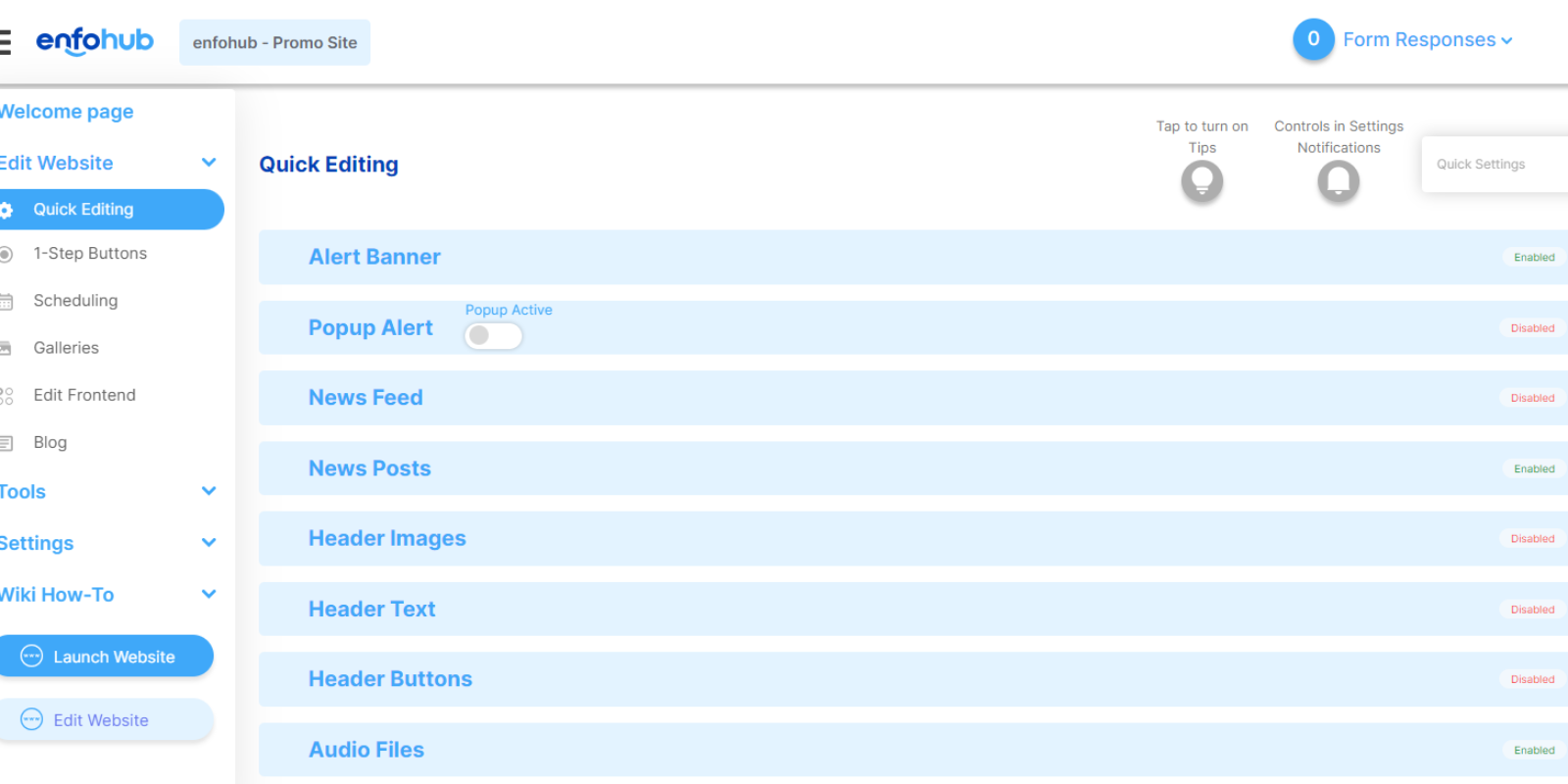Viewport: 1568px width, 784px height.
Task: Select Quick Editing in the sidebar
Action: [112, 210]
